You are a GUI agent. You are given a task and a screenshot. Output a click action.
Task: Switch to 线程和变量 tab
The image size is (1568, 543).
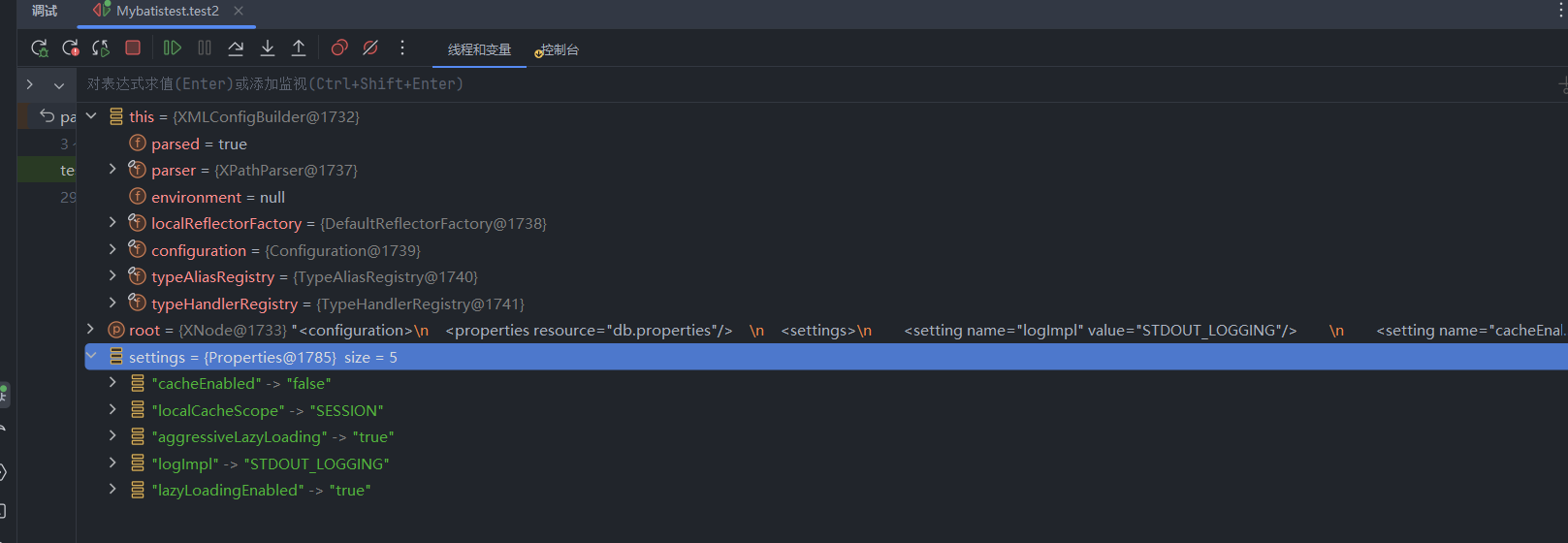coord(479,49)
